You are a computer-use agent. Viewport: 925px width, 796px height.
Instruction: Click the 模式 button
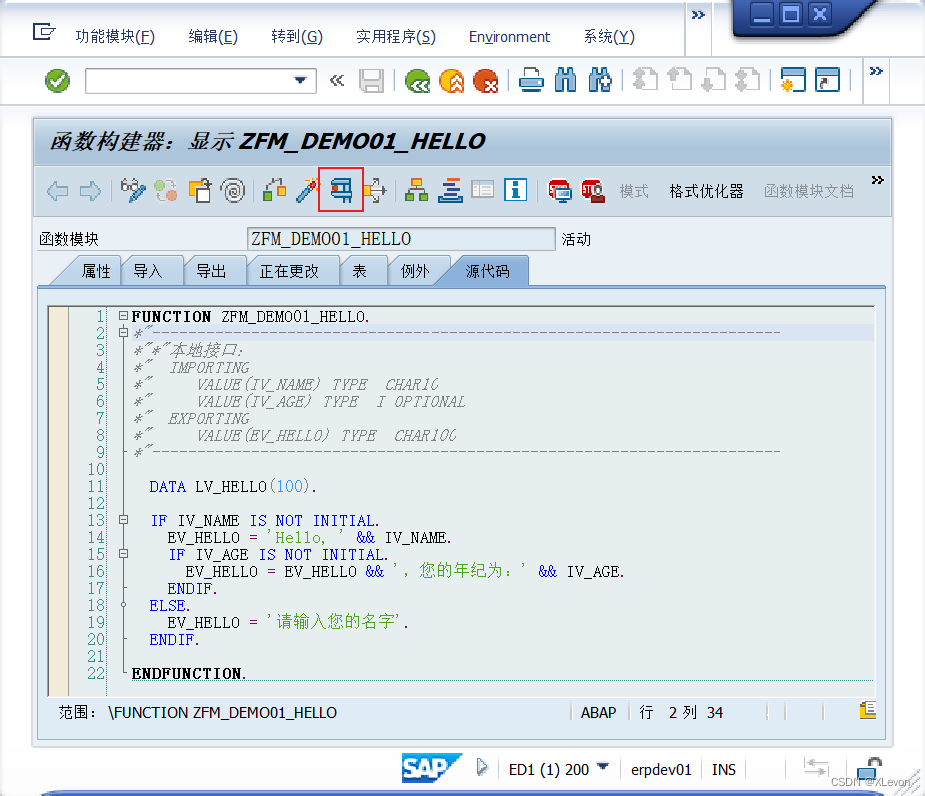click(634, 191)
